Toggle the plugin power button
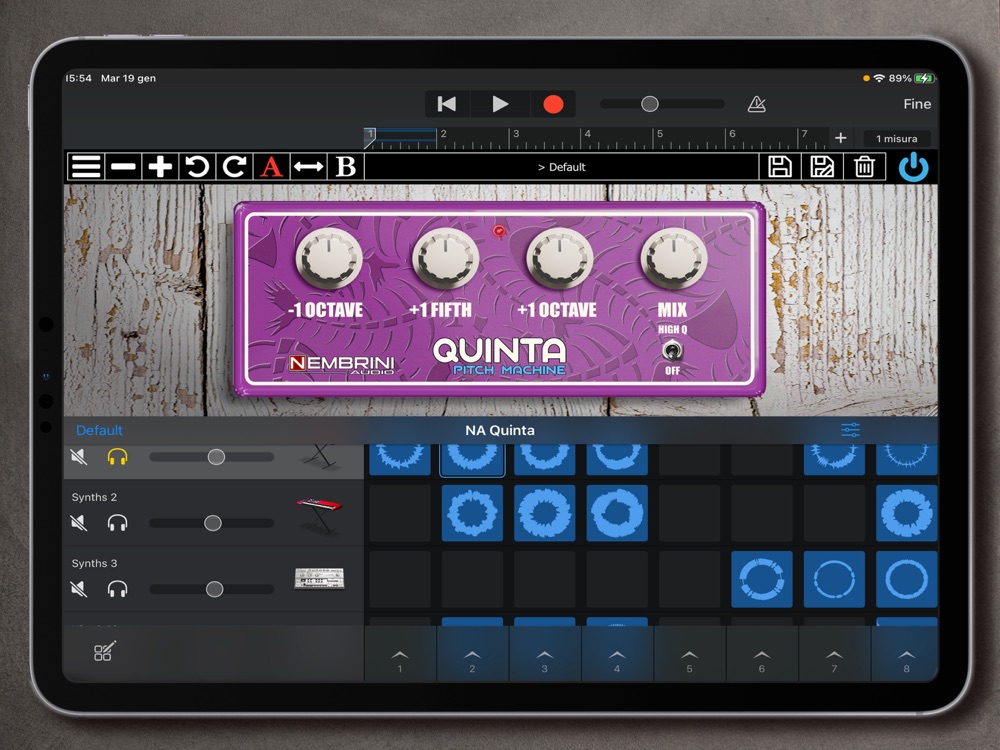This screenshot has height=750, width=1000. click(x=913, y=167)
